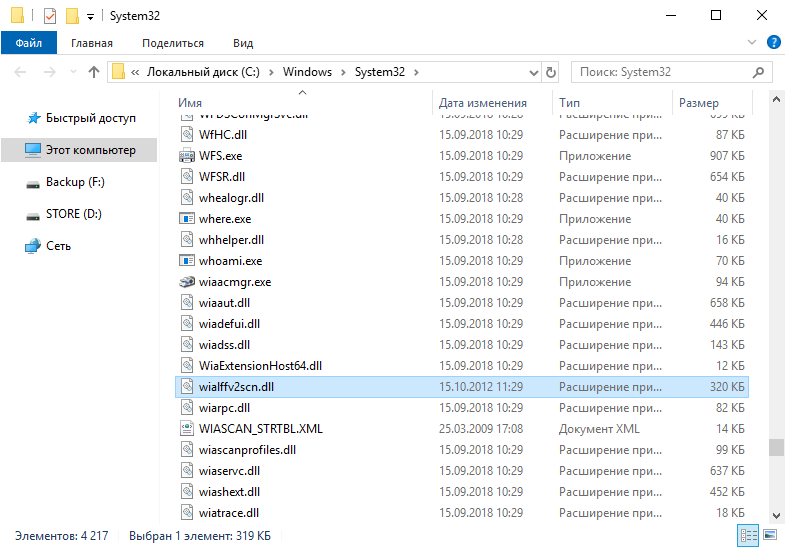Viewport: 786px width, 548px height.
Task: Click the New folder icon in title bar
Action: (x=72, y=16)
